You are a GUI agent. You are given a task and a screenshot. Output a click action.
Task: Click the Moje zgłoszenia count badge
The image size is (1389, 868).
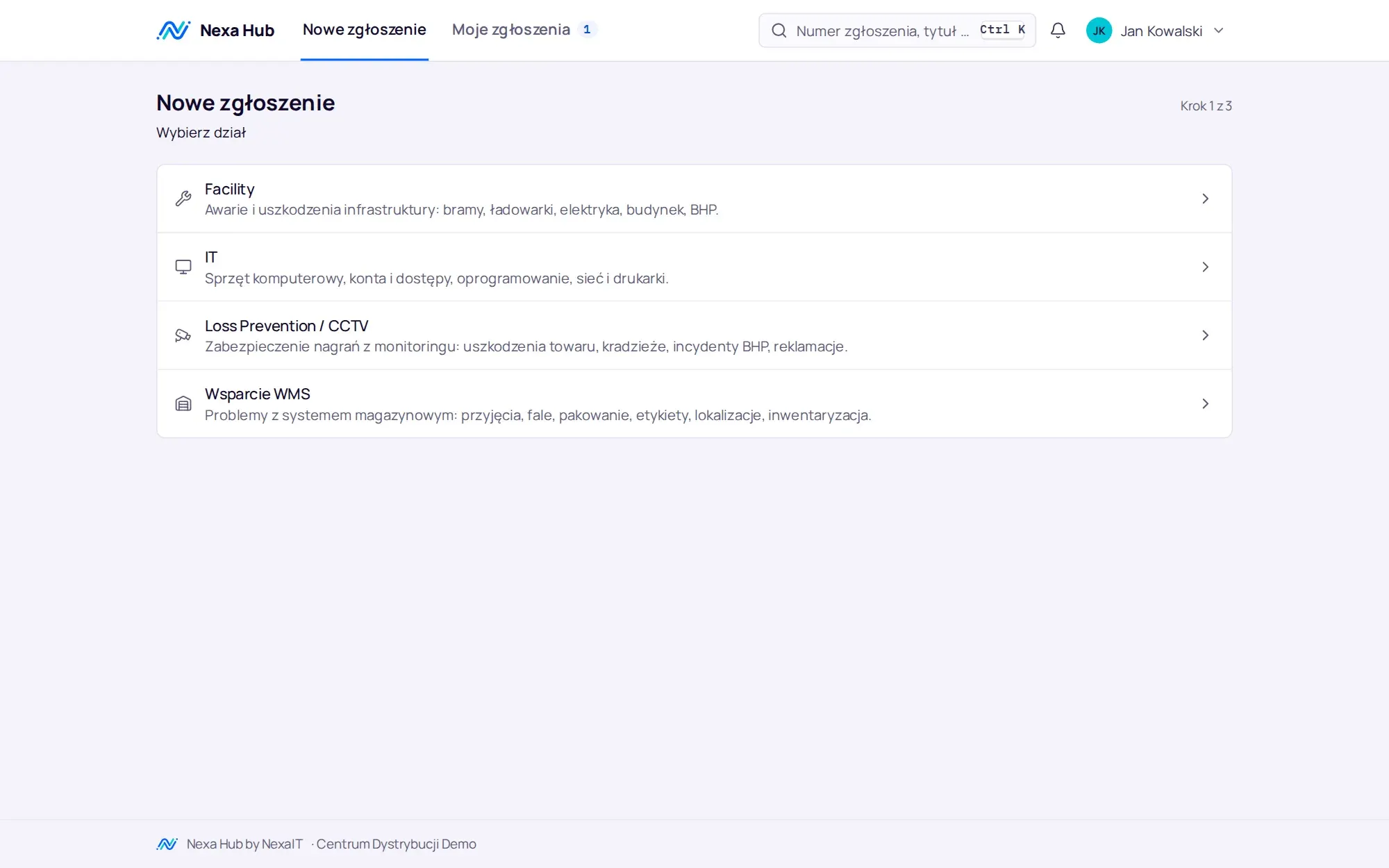pyautogui.click(x=587, y=30)
